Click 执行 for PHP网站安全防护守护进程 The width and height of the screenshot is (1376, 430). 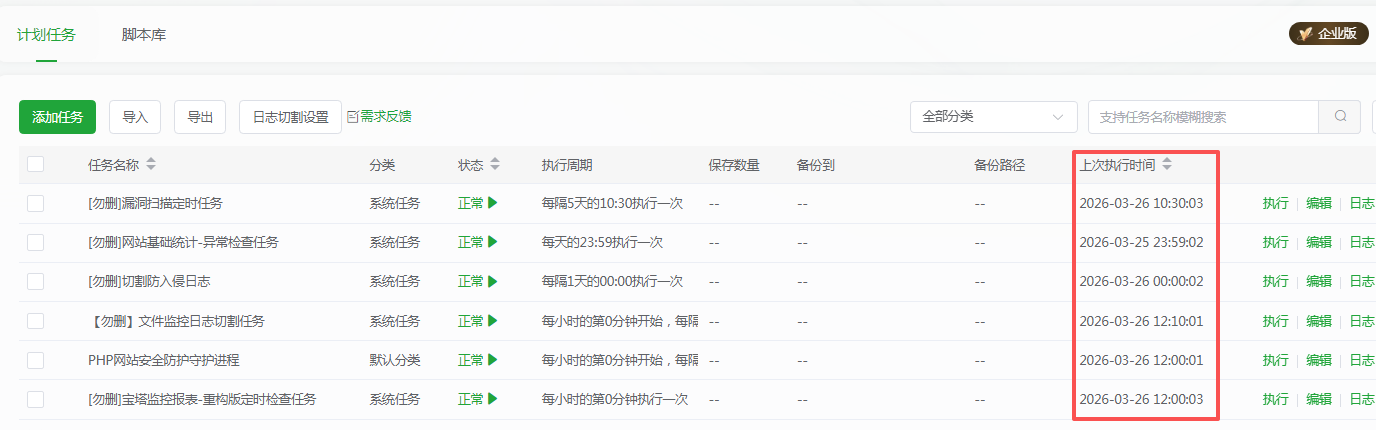pyautogui.click(x=1275, y=360)
